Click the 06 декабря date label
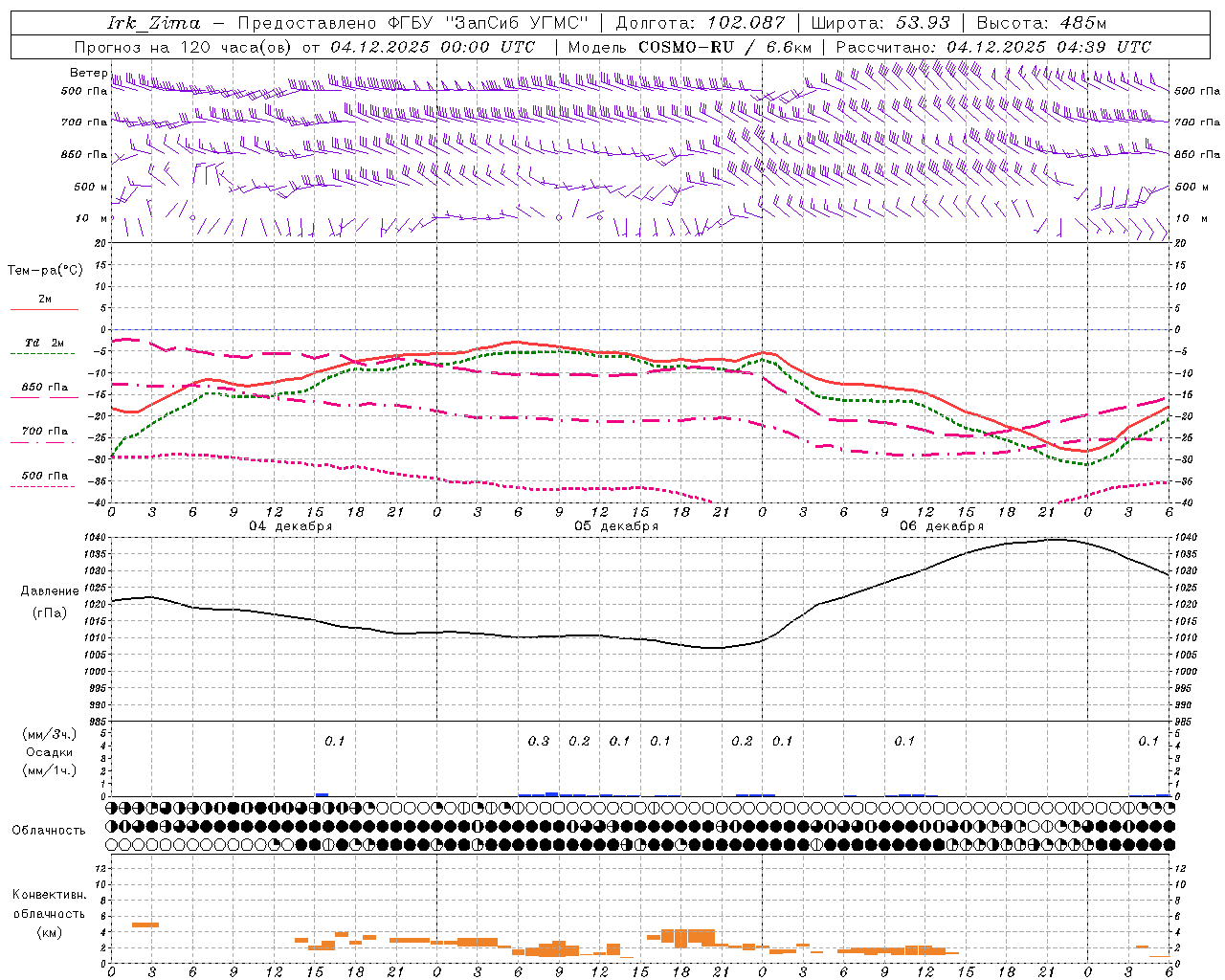The image size is (1225, 980). click(942, 526)
